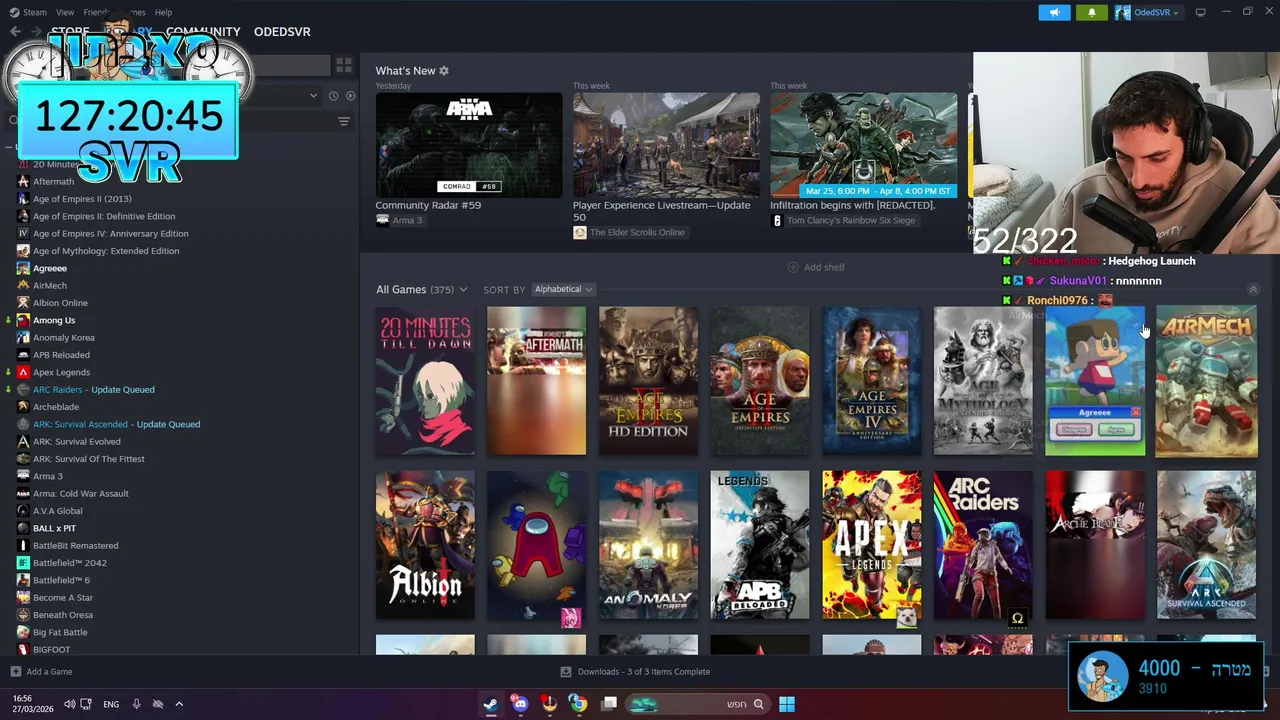
Task: Select the Age of Empires IV cover
Action: [872, 381]
